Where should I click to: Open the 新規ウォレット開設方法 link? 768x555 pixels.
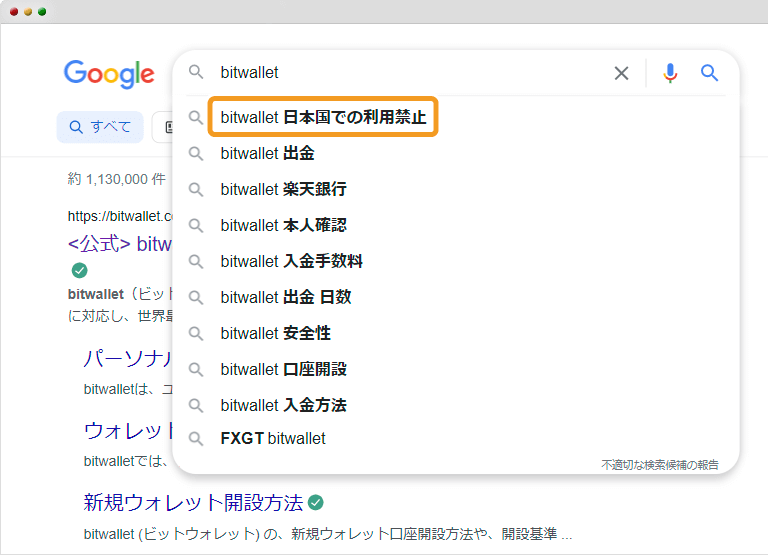coord(193,503)
